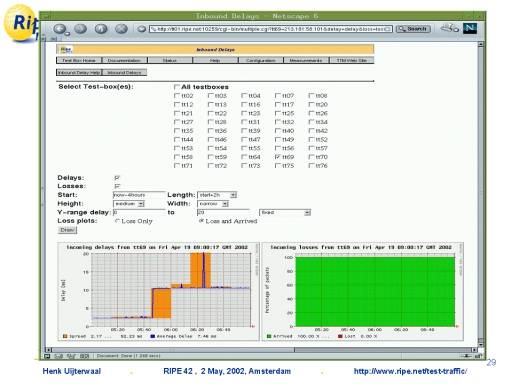Screen dimensions: 512x384
Task: Click the Stop loading icon
Action: pyautogui.click(x=121, y=29)
